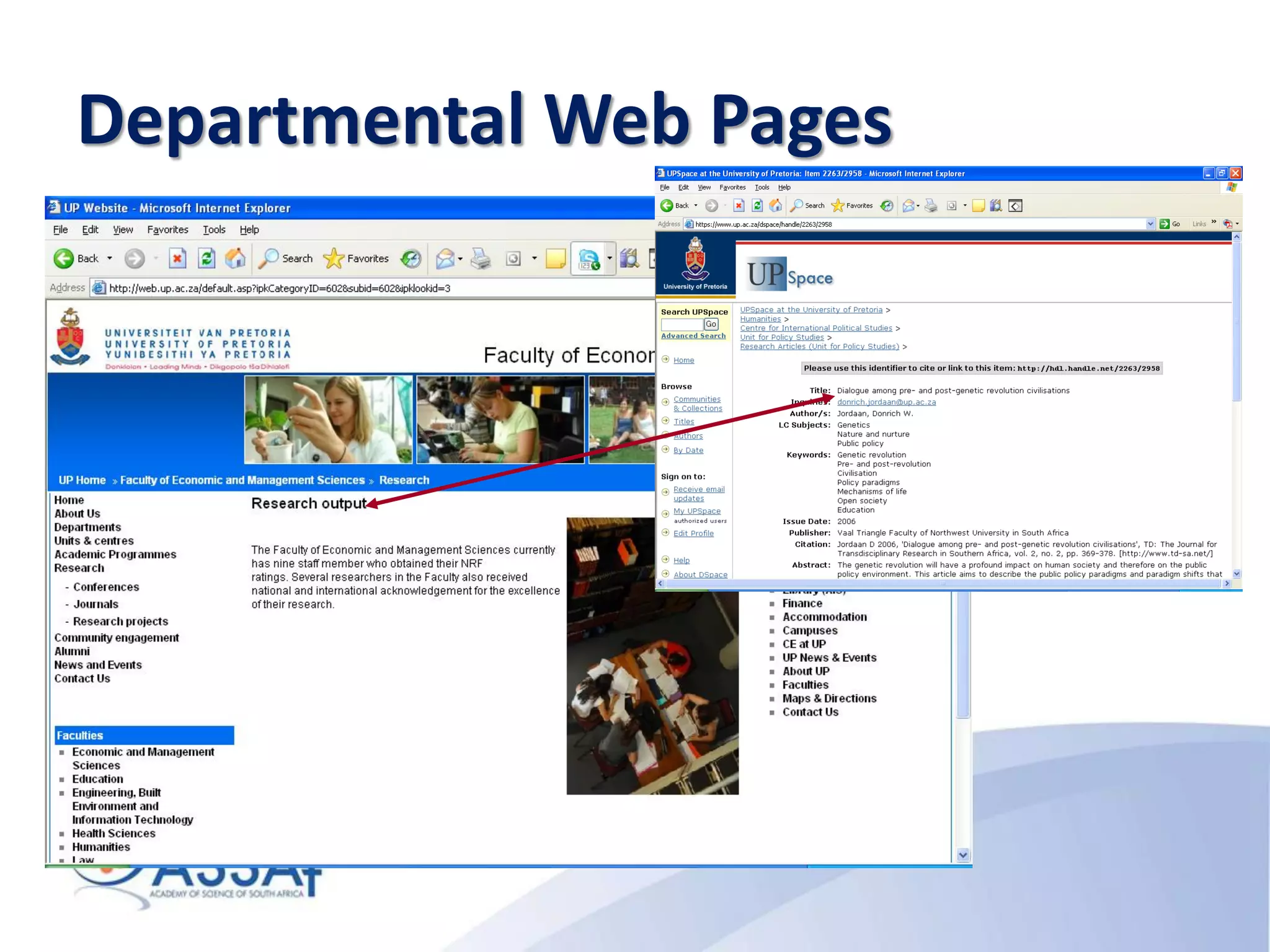This screenshot has height=952, width=1270.
Task: Open Forward history dropdown in UP Website toolbar
Action: pyautogui.click(x=156, y=258)
